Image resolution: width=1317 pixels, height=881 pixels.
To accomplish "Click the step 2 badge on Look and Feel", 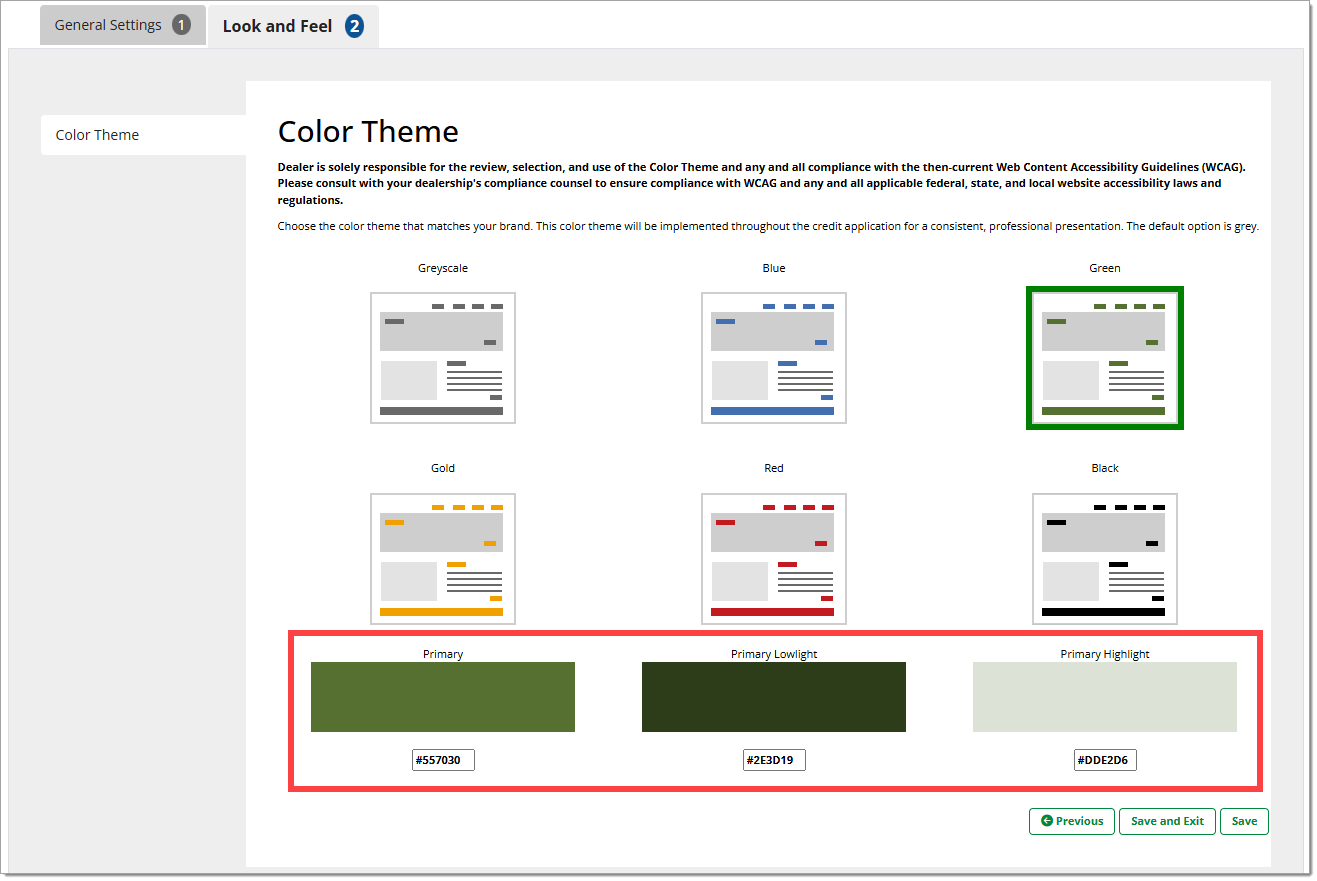I will click(354, 26).
